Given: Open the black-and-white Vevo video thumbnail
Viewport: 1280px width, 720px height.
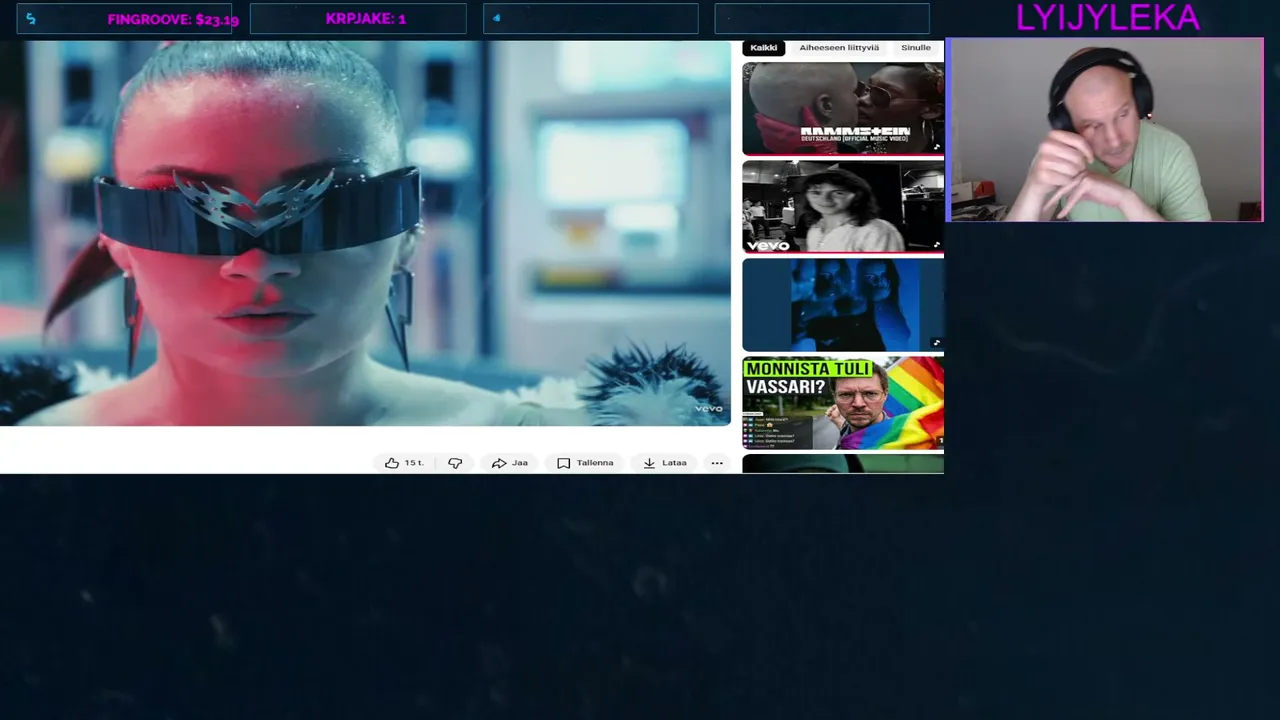Looking at the screenshot, I should [843, 206].
